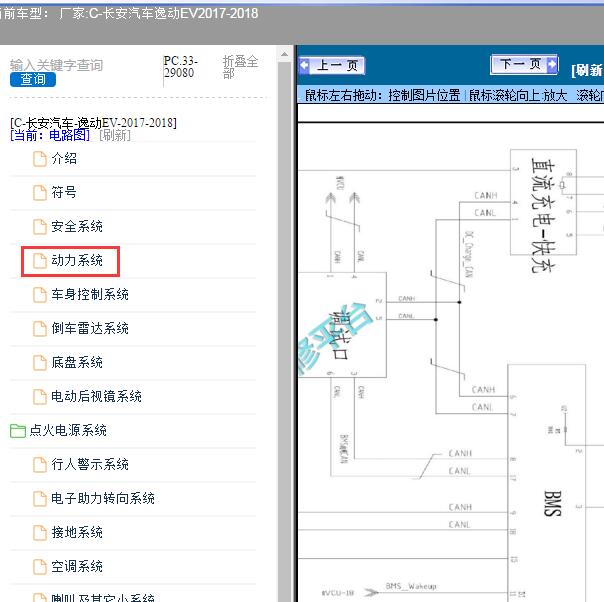The height and width of the screenshot is (602, 604).
Task: Open the 倒车雷达系统 tree item
Action: click(90, 328)
